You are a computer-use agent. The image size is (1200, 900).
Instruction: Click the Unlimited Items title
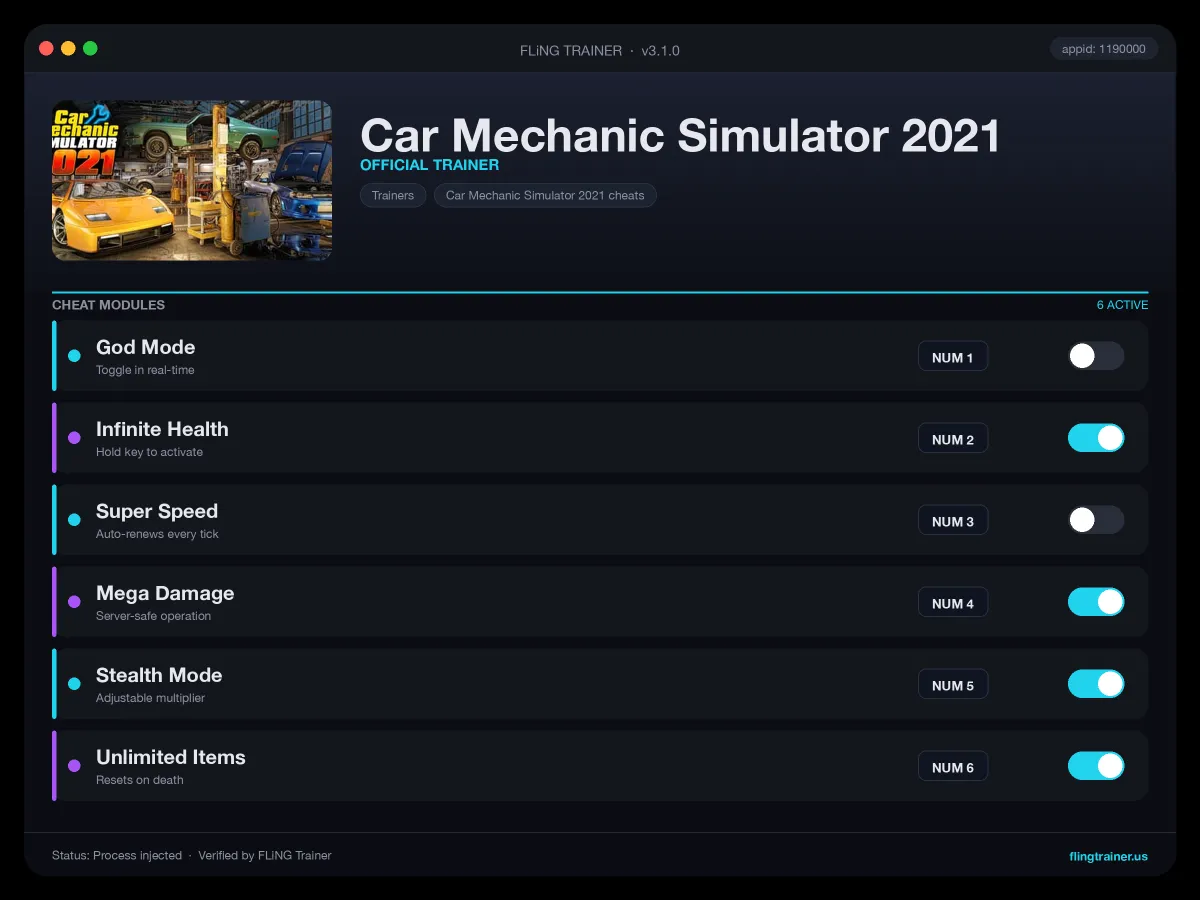click(171, 757)
